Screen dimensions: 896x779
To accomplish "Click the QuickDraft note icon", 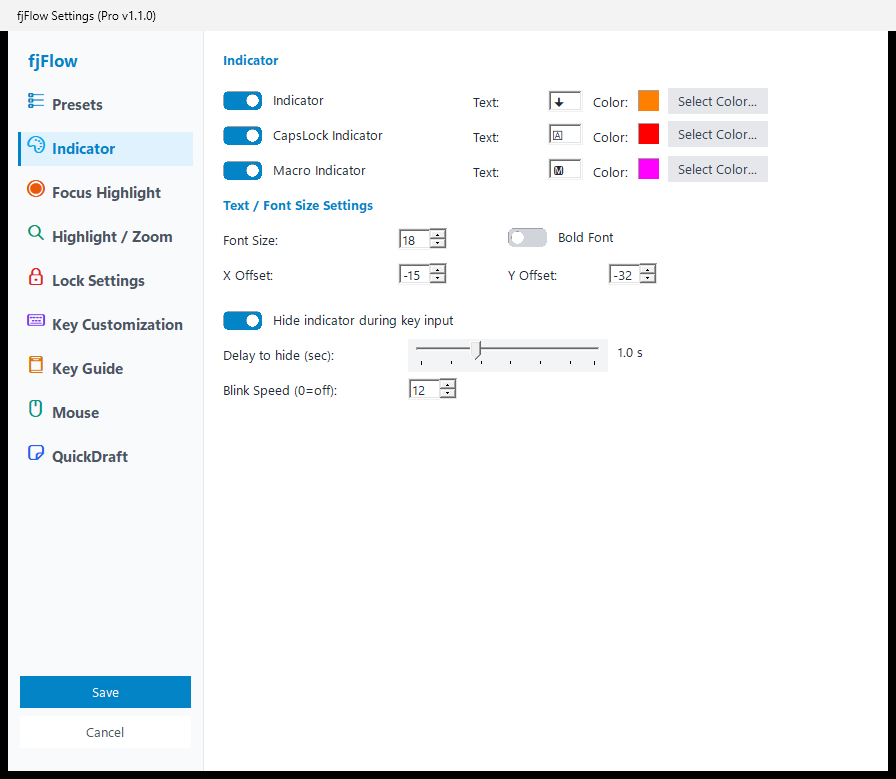I will point(35,453).
